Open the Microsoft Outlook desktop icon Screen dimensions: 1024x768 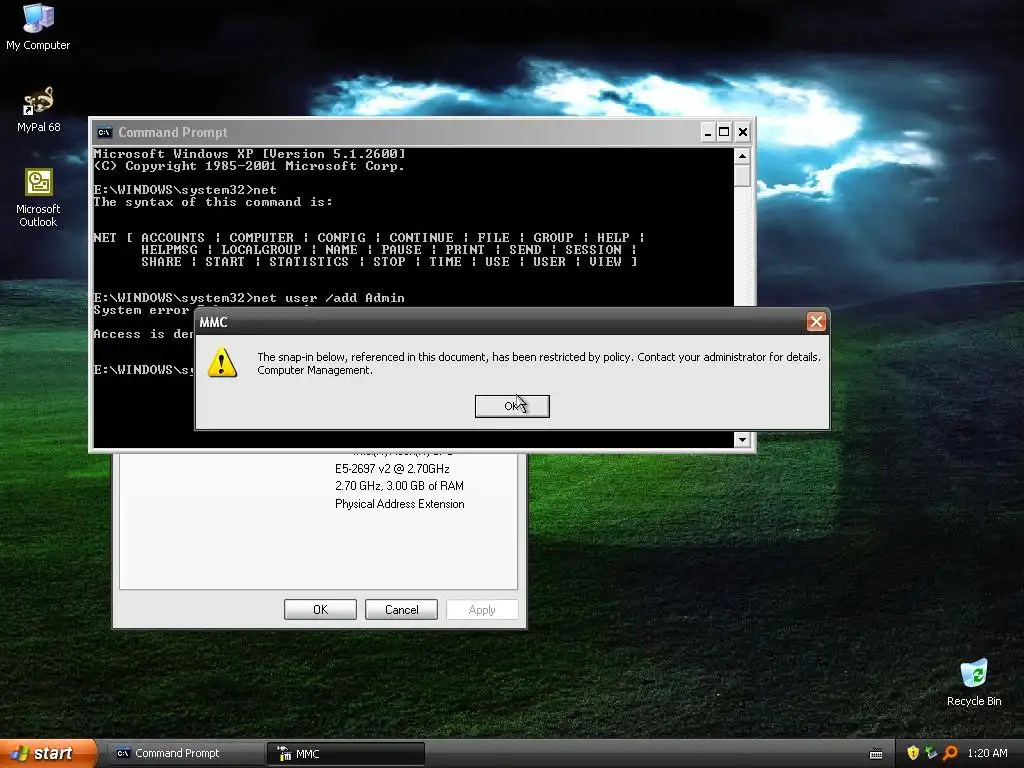click(39, 198)
